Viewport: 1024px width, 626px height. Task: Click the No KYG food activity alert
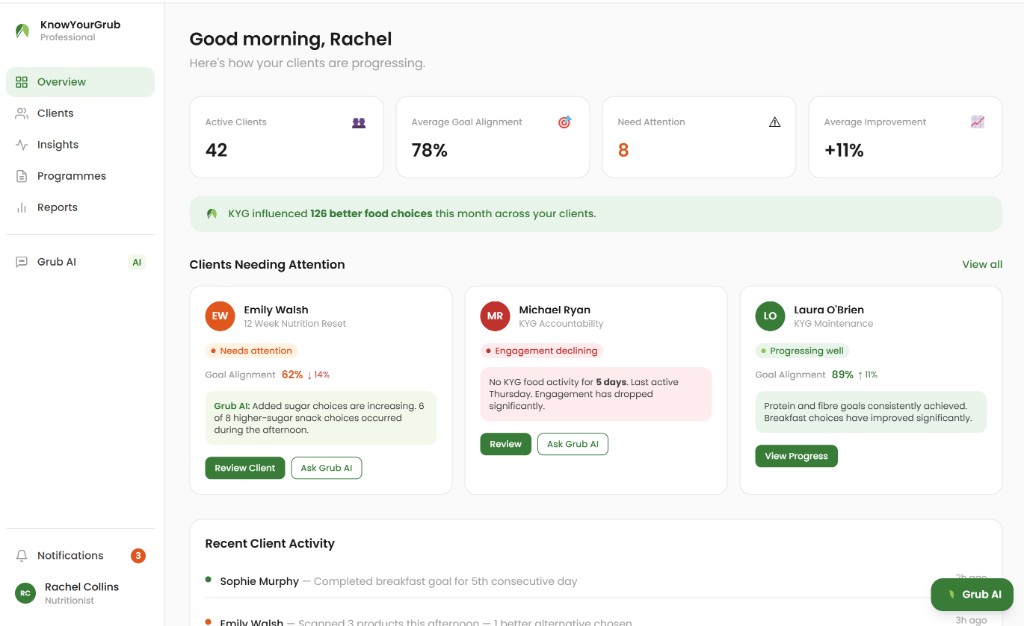(596, 394)
